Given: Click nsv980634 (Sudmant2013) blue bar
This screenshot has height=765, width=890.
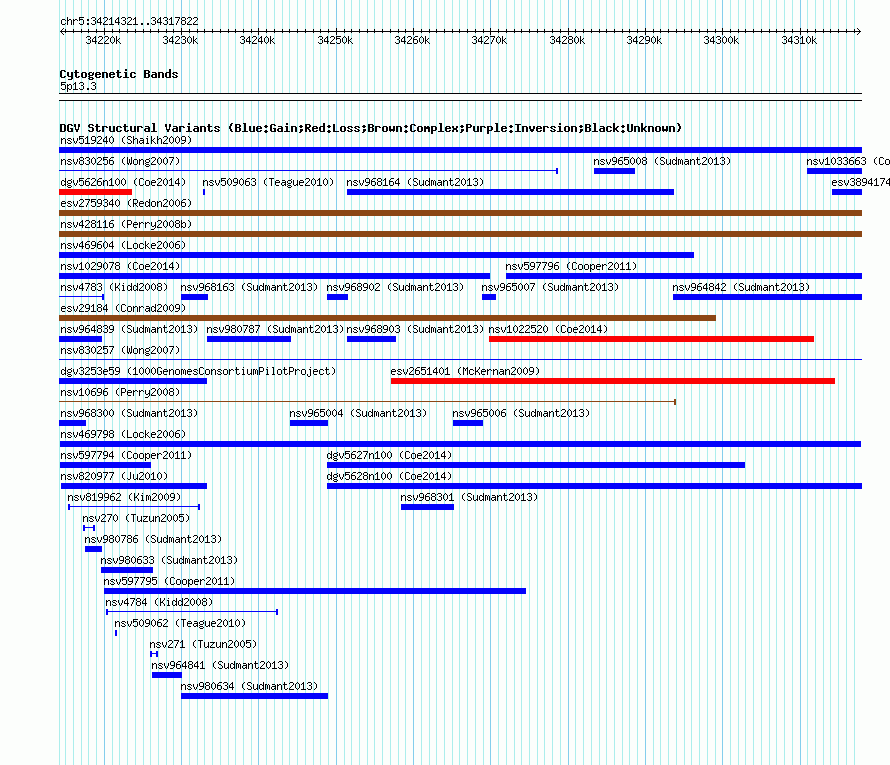Looking at the screenshot, I should [x=254, y=696].
